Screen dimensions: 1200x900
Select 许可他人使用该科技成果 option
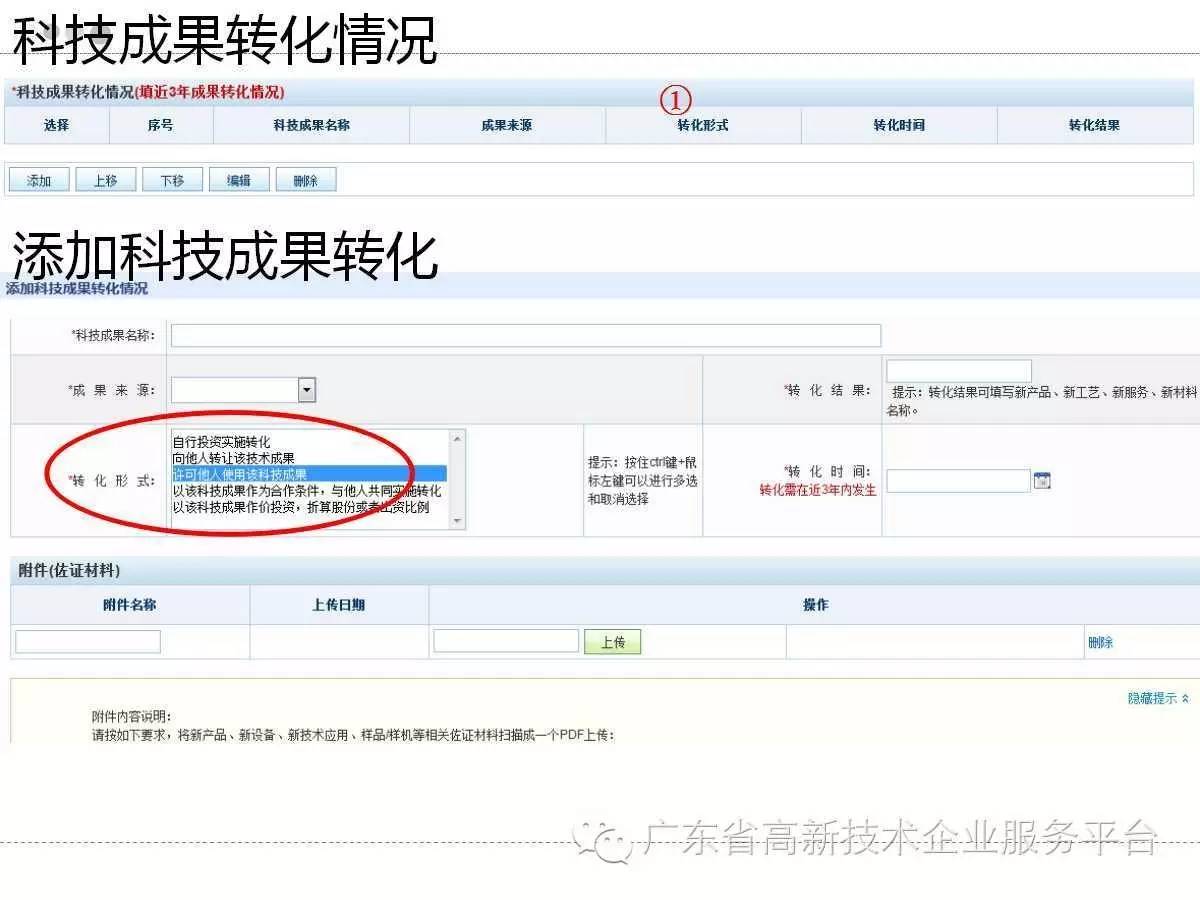click(240, 474)
